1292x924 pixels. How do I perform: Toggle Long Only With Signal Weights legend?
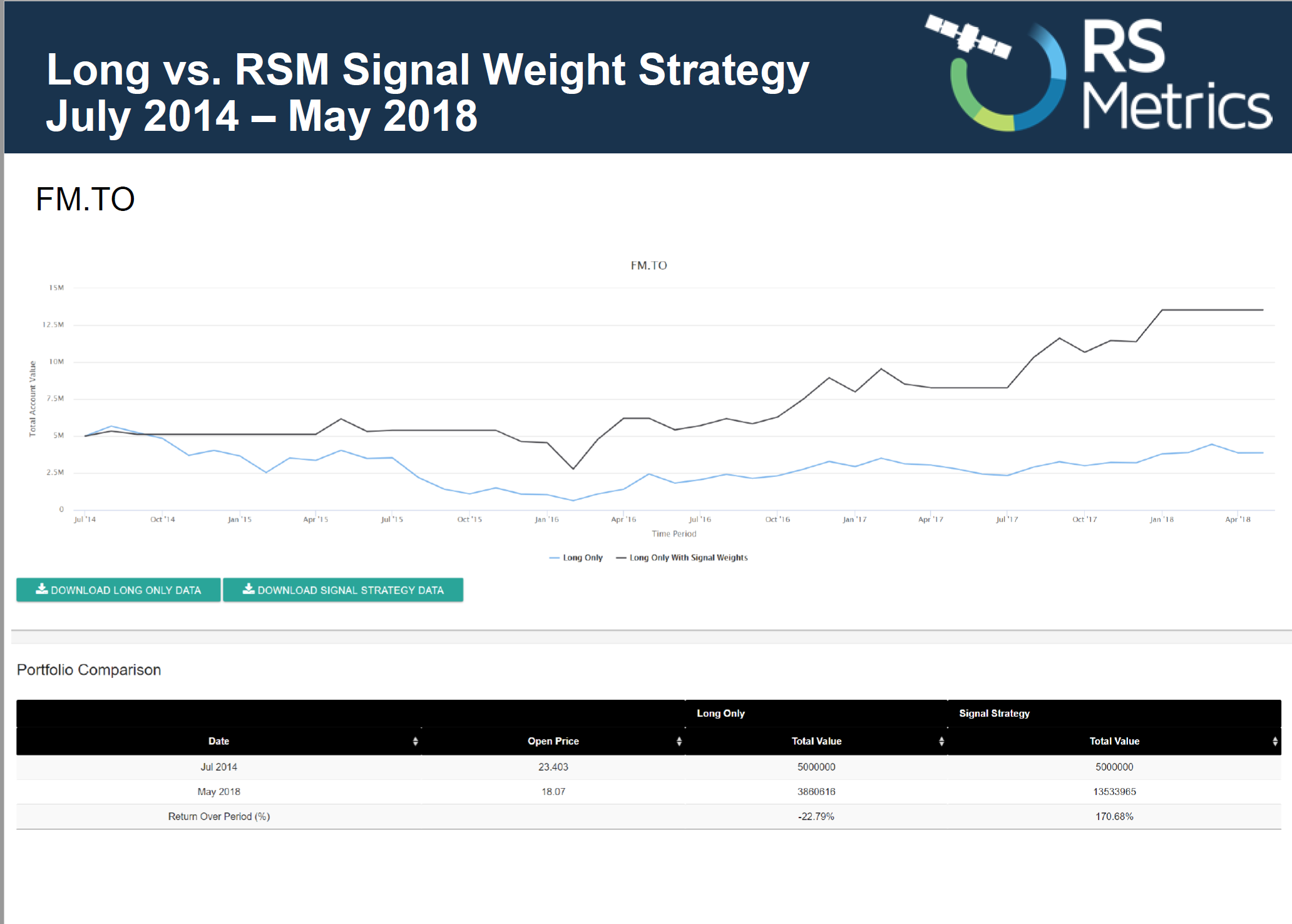click(x=688, y=558)
